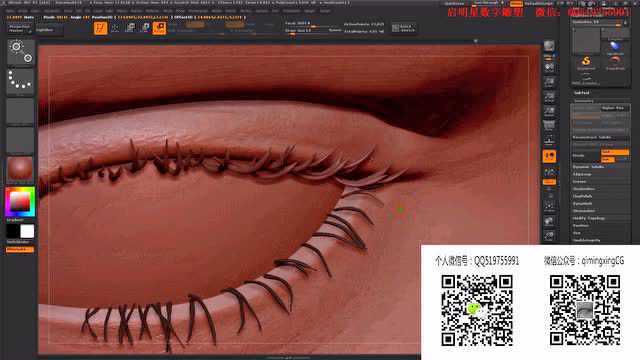The image size is (640, 360).
Task: Adjust the Focal Shift slider
Action: [306, 24]
